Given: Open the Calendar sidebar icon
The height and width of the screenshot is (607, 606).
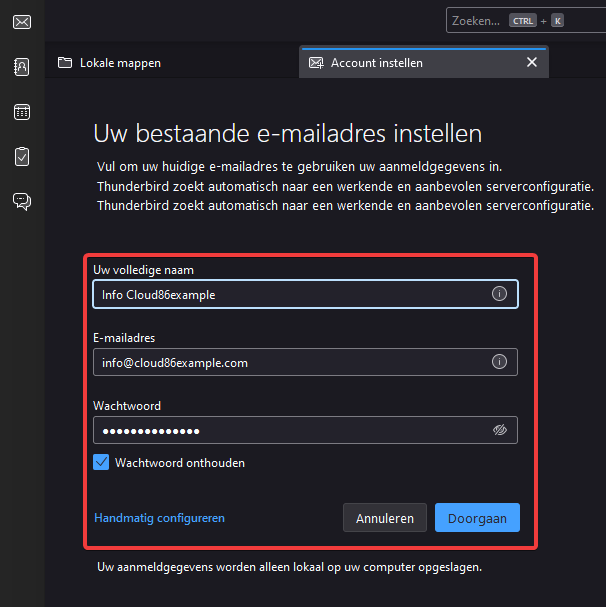Looking at the screenshot, I should (22, 112).
